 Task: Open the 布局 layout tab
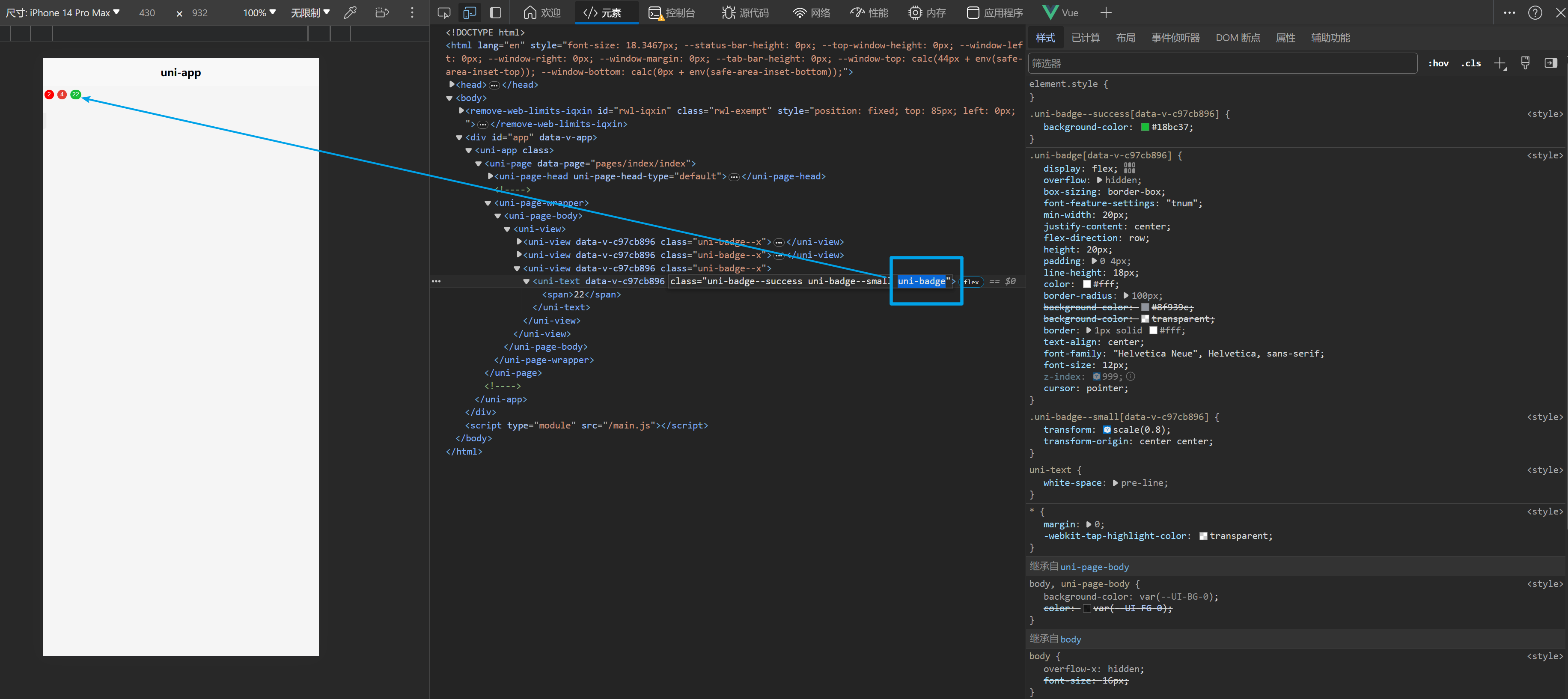[1125, 38]
